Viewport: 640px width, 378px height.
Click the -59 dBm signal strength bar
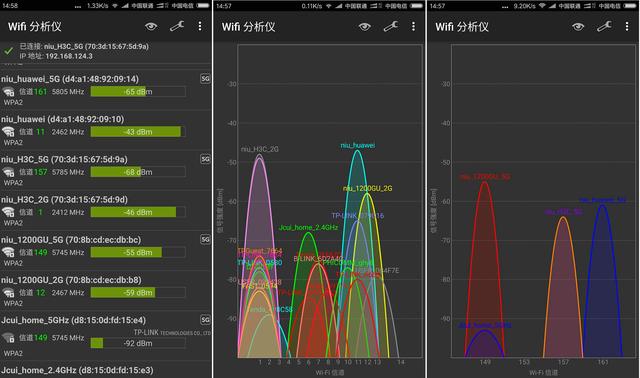tap(138, 292)
